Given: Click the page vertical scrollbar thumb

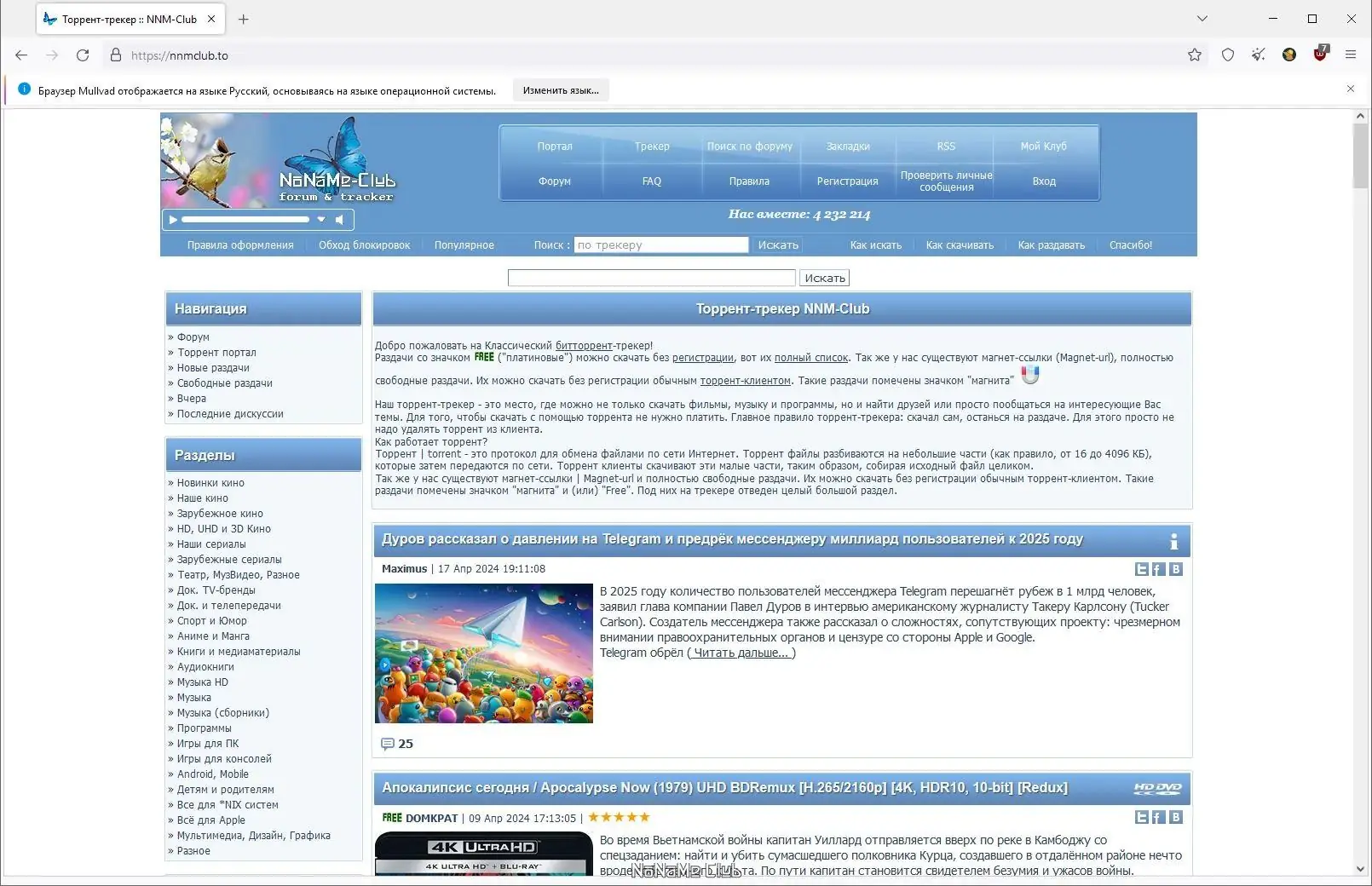Looking at the screenshot, I should (1360, 157).
